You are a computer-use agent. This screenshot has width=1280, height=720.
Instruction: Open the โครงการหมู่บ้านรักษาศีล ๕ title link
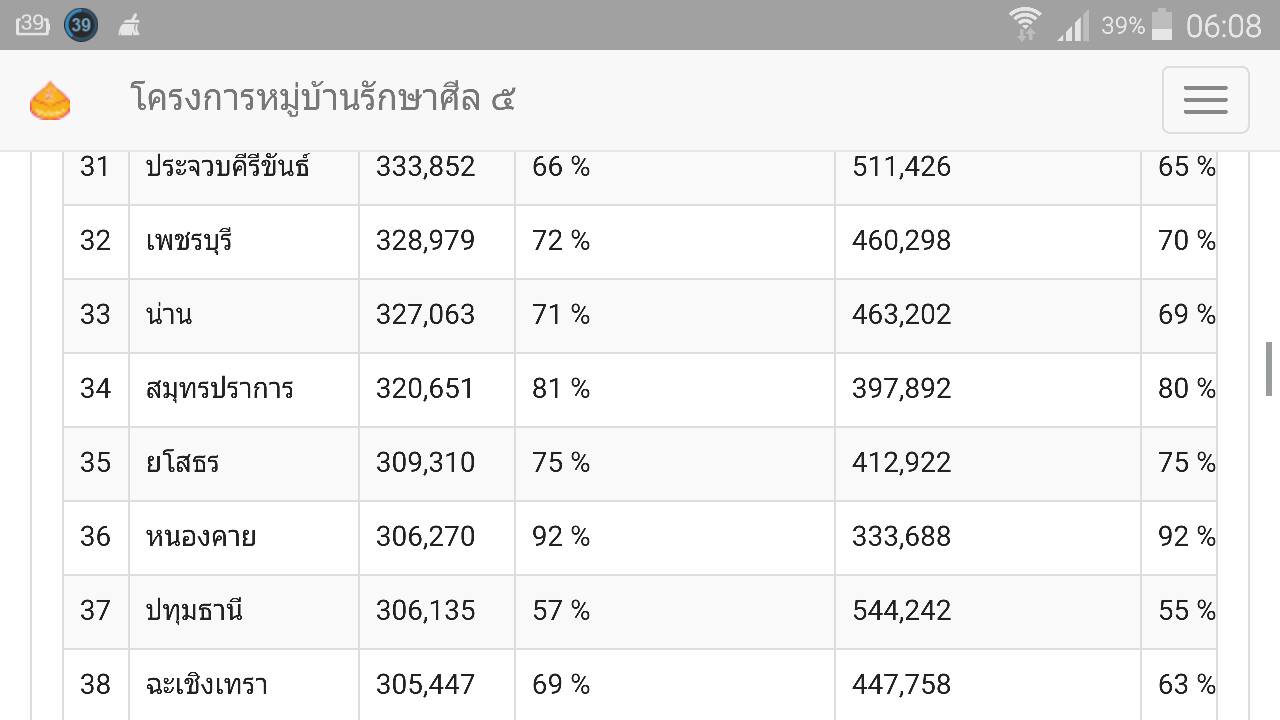click(x=323, y=99)
